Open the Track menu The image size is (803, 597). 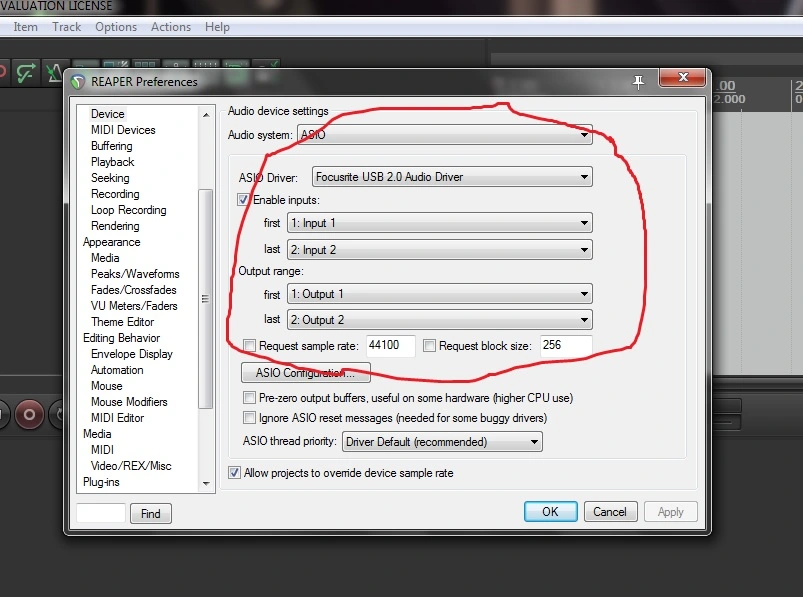[x=67, y=27]
